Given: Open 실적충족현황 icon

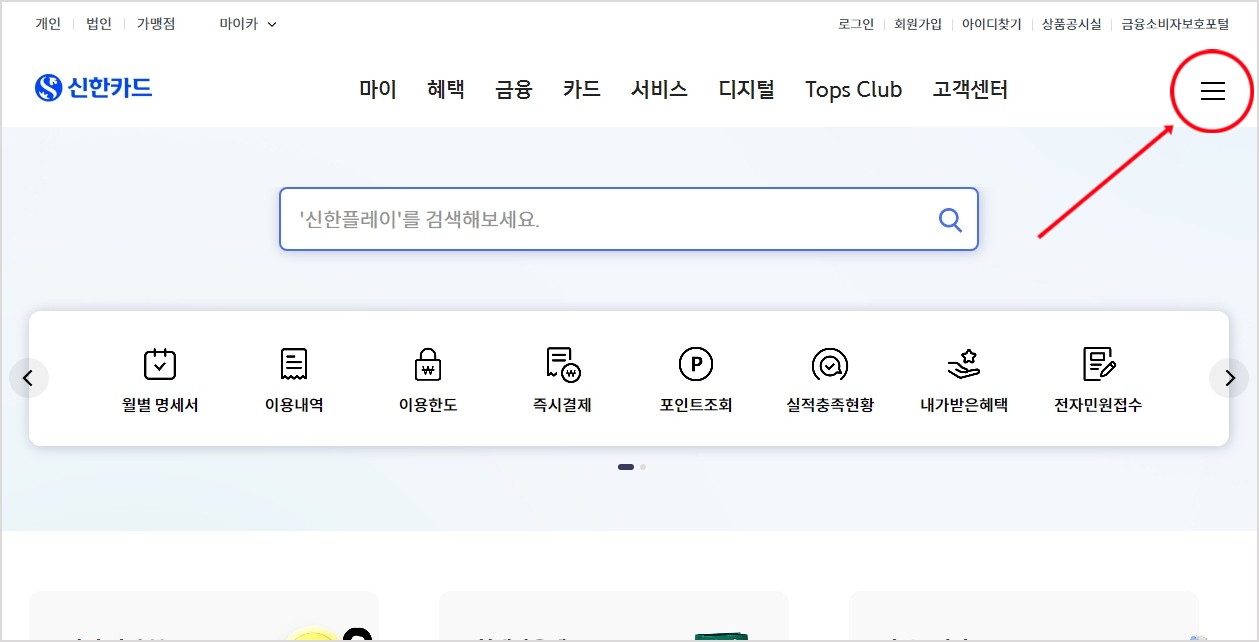Looking at the screenshot, I should 830,364.
